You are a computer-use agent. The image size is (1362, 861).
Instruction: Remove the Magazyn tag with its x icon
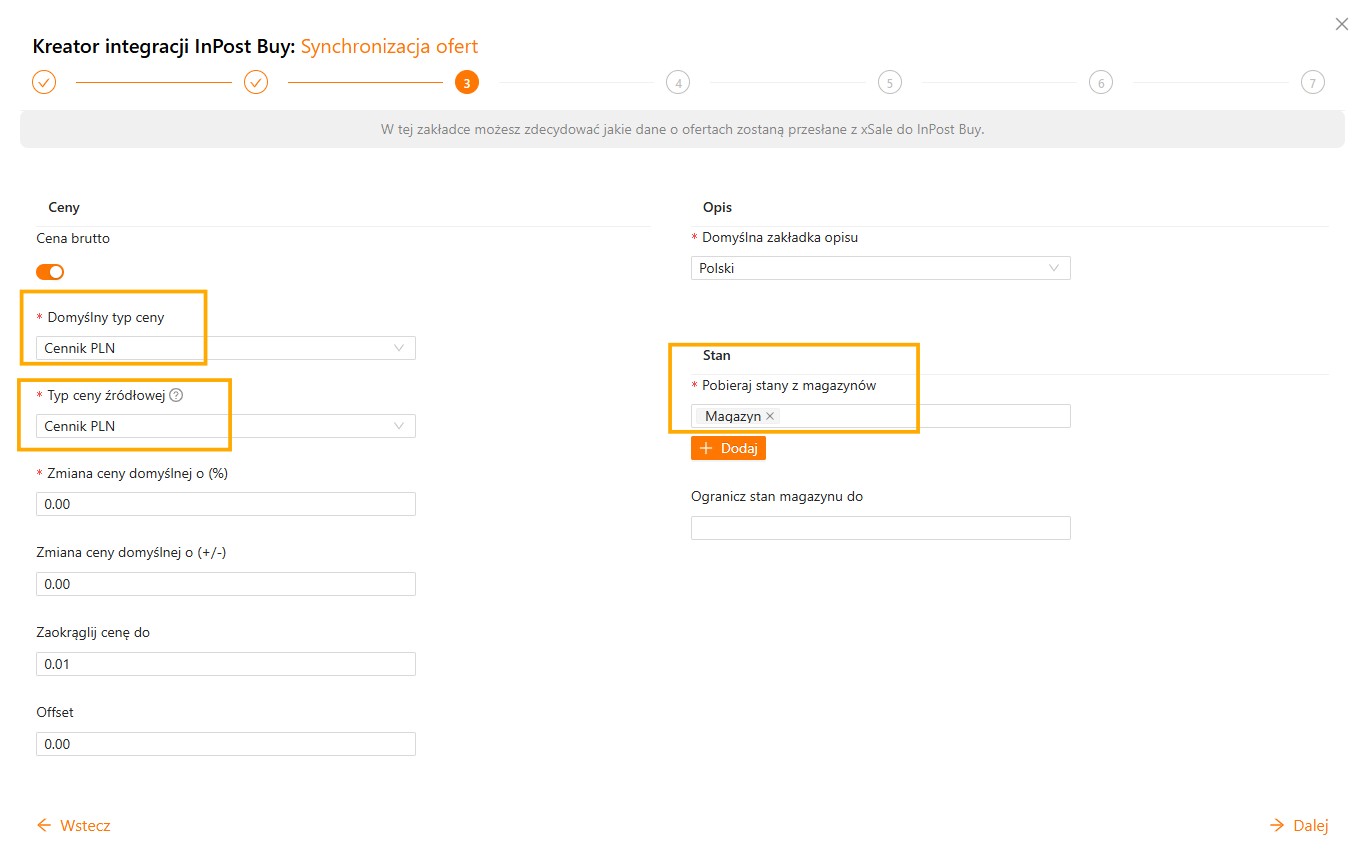(x=770, y=416)
